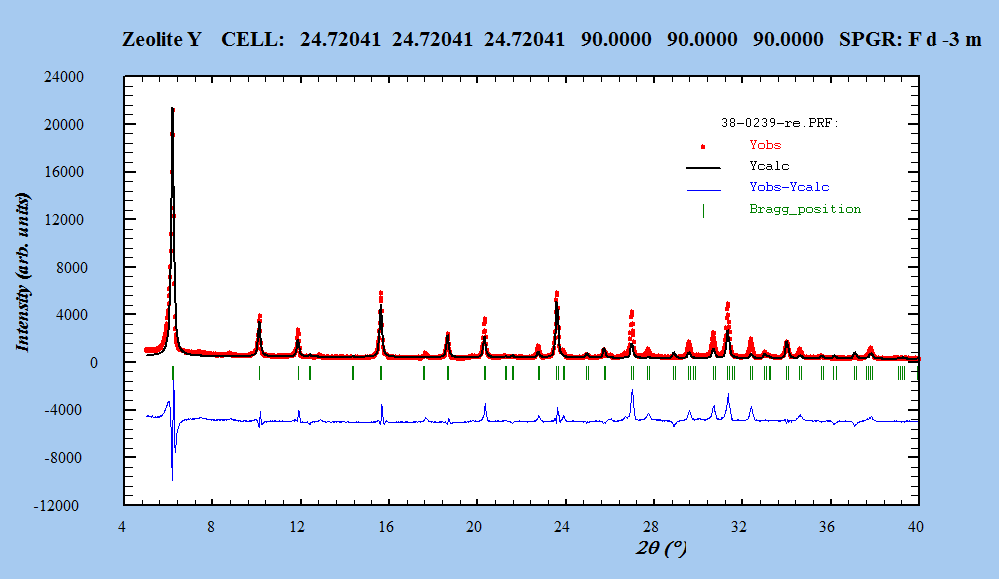Click the black Ycalc legend line
The height and width of the screenshot is (579, 999).
click(703, 168)
